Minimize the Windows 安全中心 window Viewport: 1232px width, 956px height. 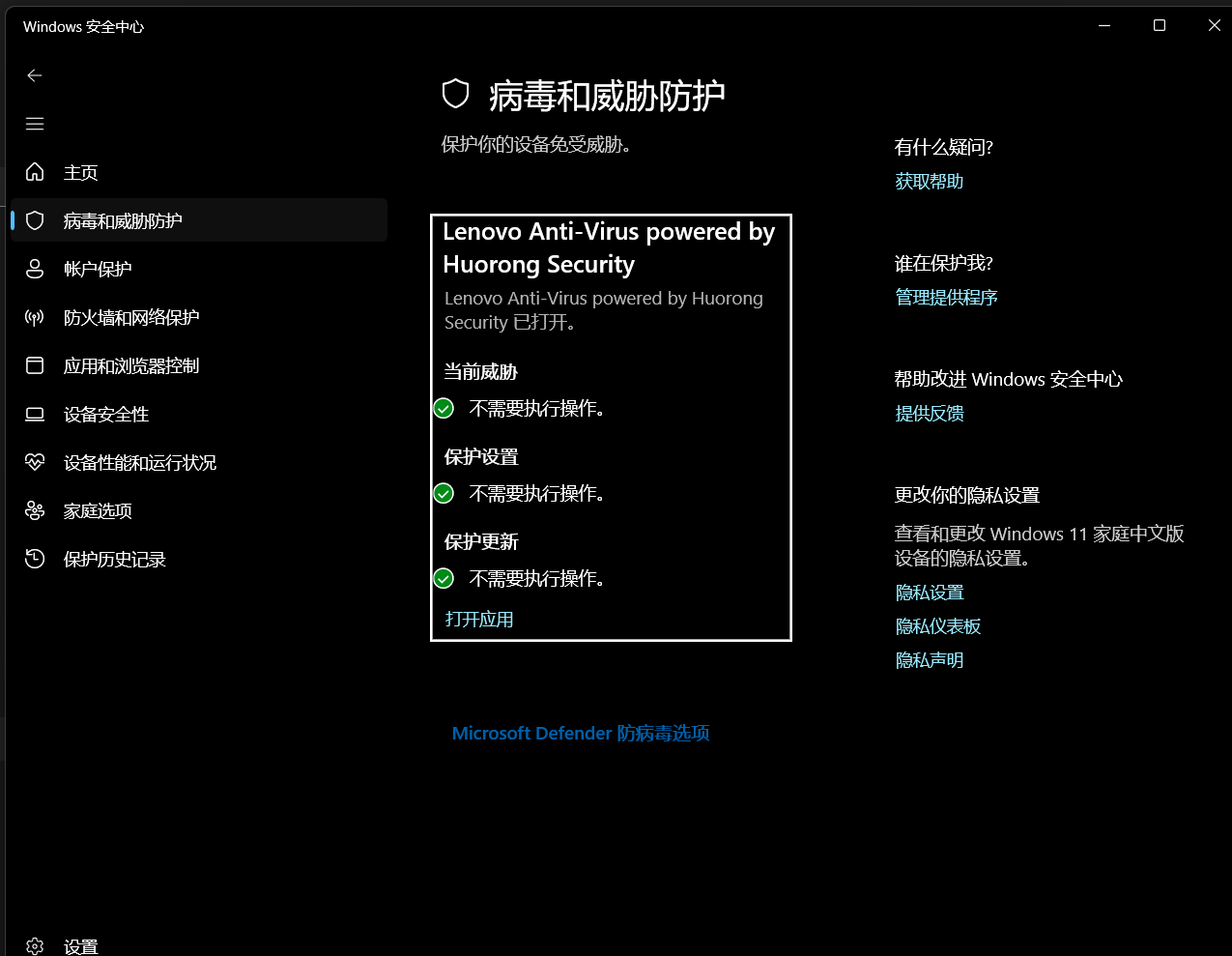coord(1104,25)
